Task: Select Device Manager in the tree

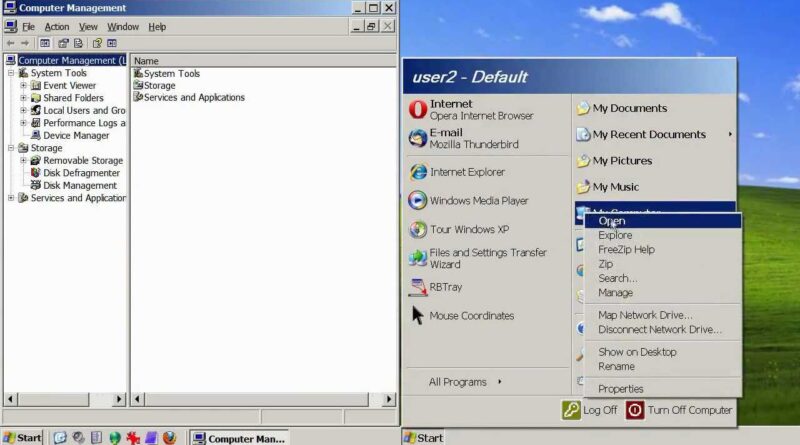Action: coord(70,135)
